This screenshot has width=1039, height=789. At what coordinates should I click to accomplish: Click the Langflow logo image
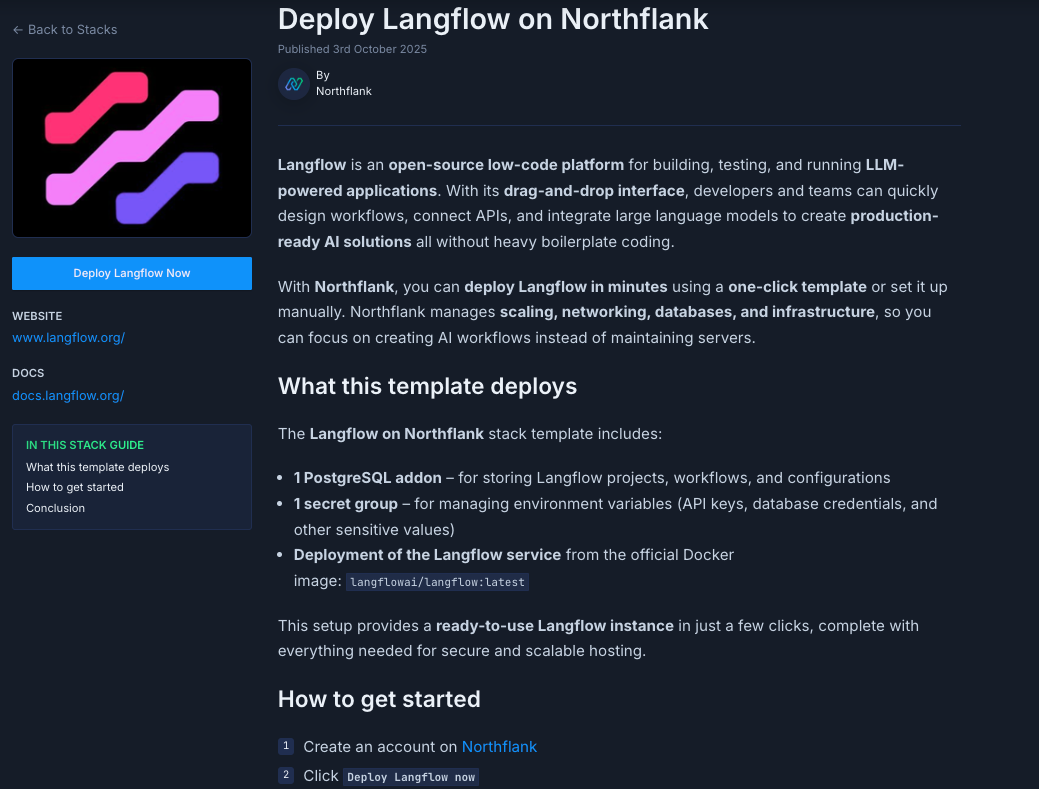click(132, 148)
